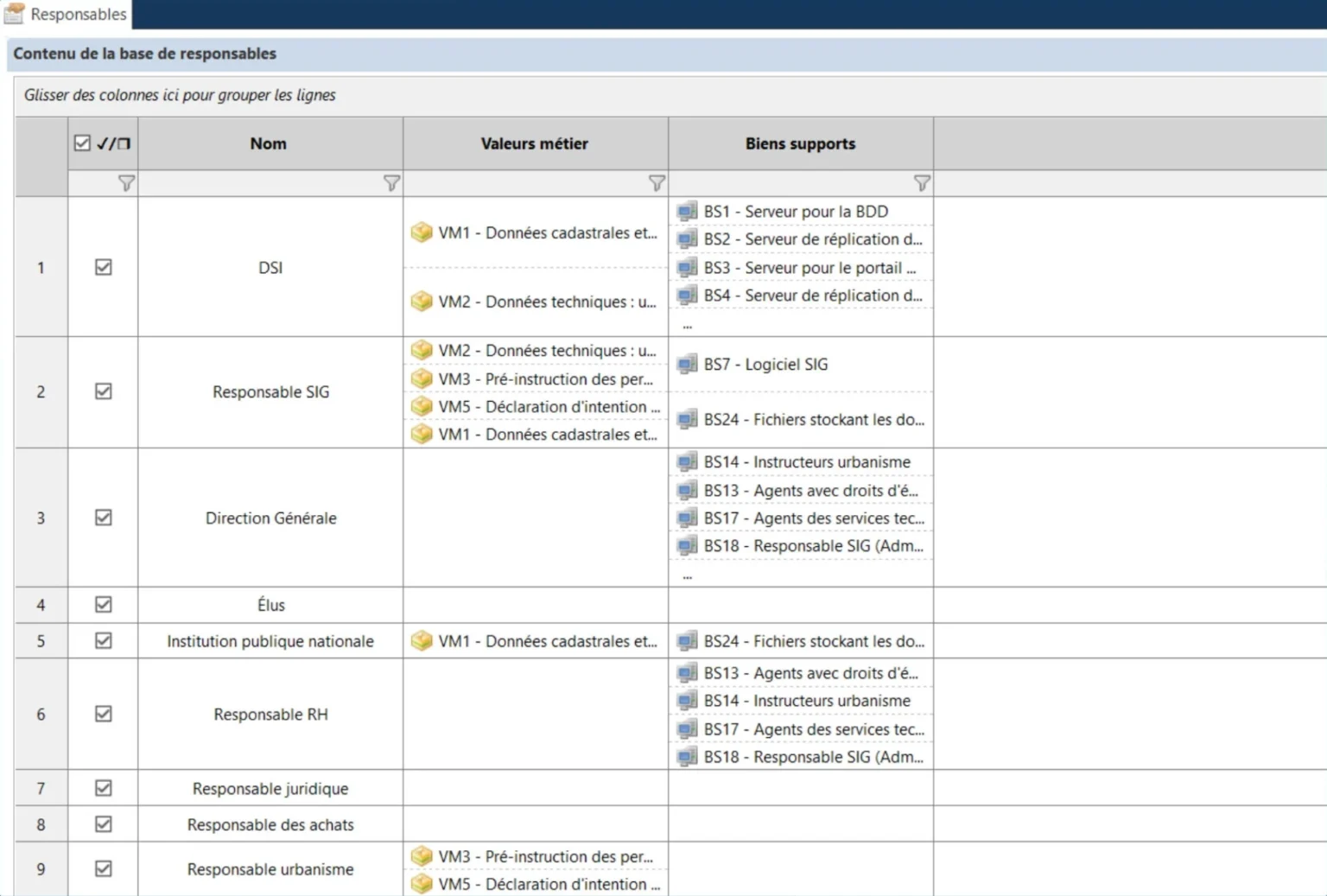Click the BS7 Logiciel SIG computer icon
This screenshot has width=1327, height=896.
(x=688, y=364)
